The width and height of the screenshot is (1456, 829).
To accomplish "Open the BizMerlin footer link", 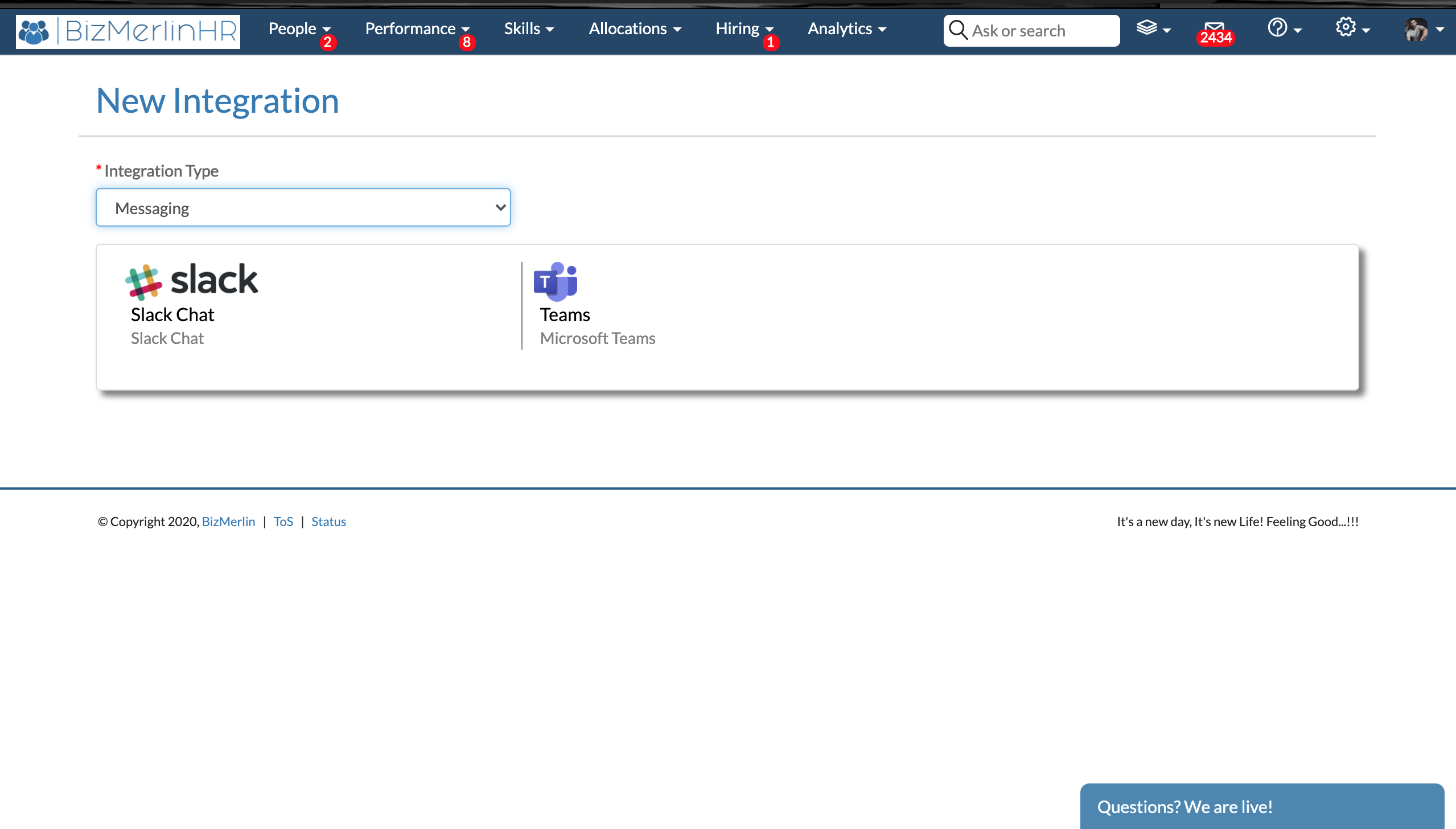I will 229,522.
